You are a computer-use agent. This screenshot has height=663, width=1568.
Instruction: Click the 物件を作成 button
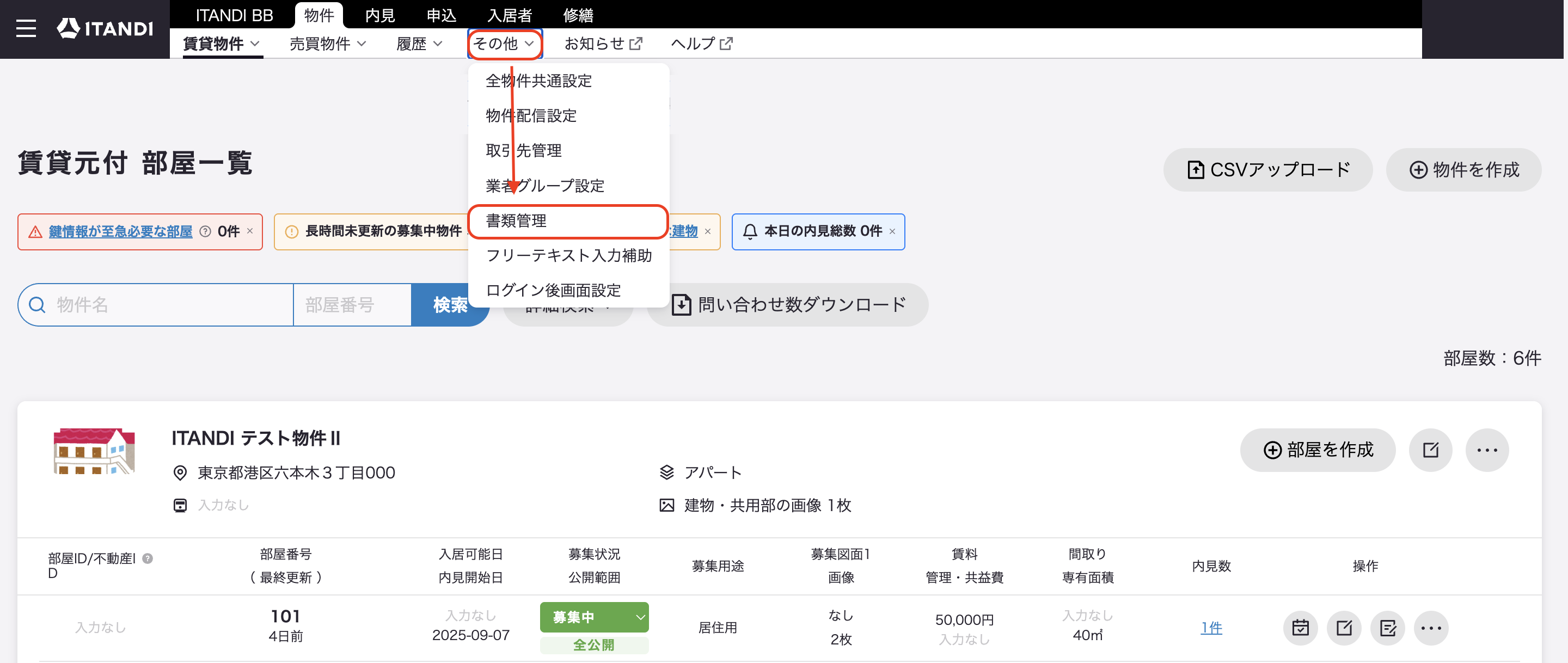[1463, 170]
